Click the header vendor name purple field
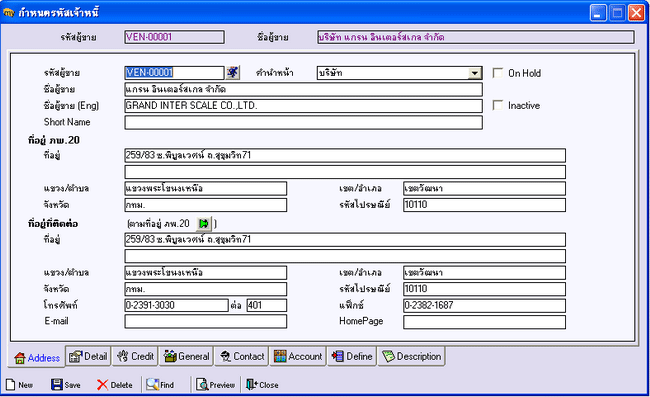The width and height of the screenshot is (650, 397). click(x=476, y=37)
